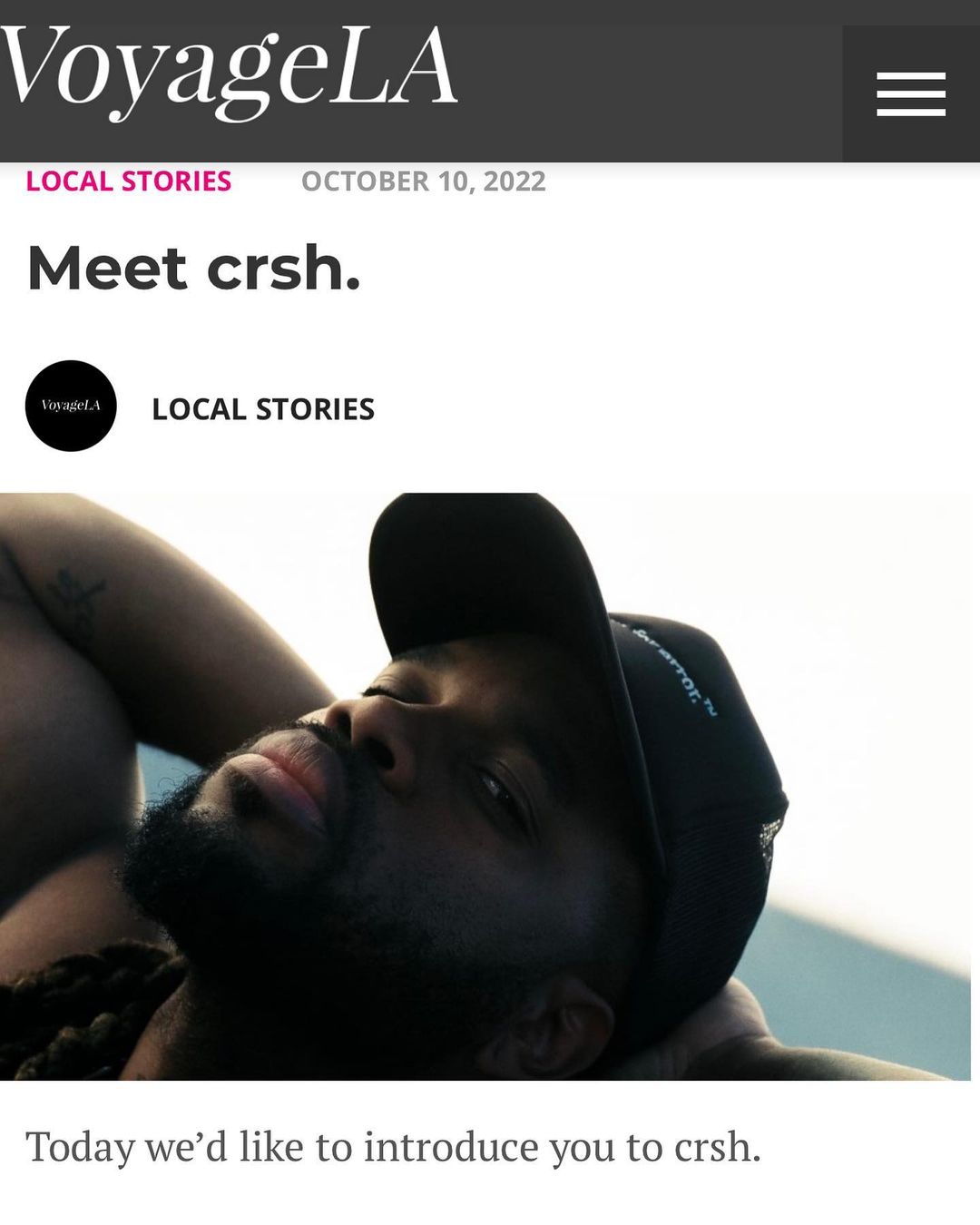This screenshot has width=980, height=1225.
Task: Tap the three-line navigation toggle
Action: 911,94
